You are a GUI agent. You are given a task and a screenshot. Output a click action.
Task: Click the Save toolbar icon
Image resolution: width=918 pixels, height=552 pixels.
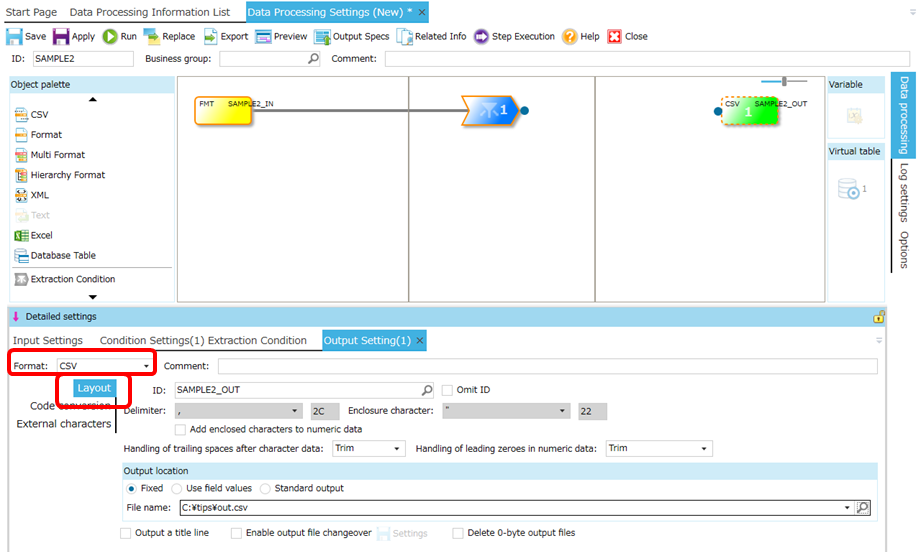point(15,37)
